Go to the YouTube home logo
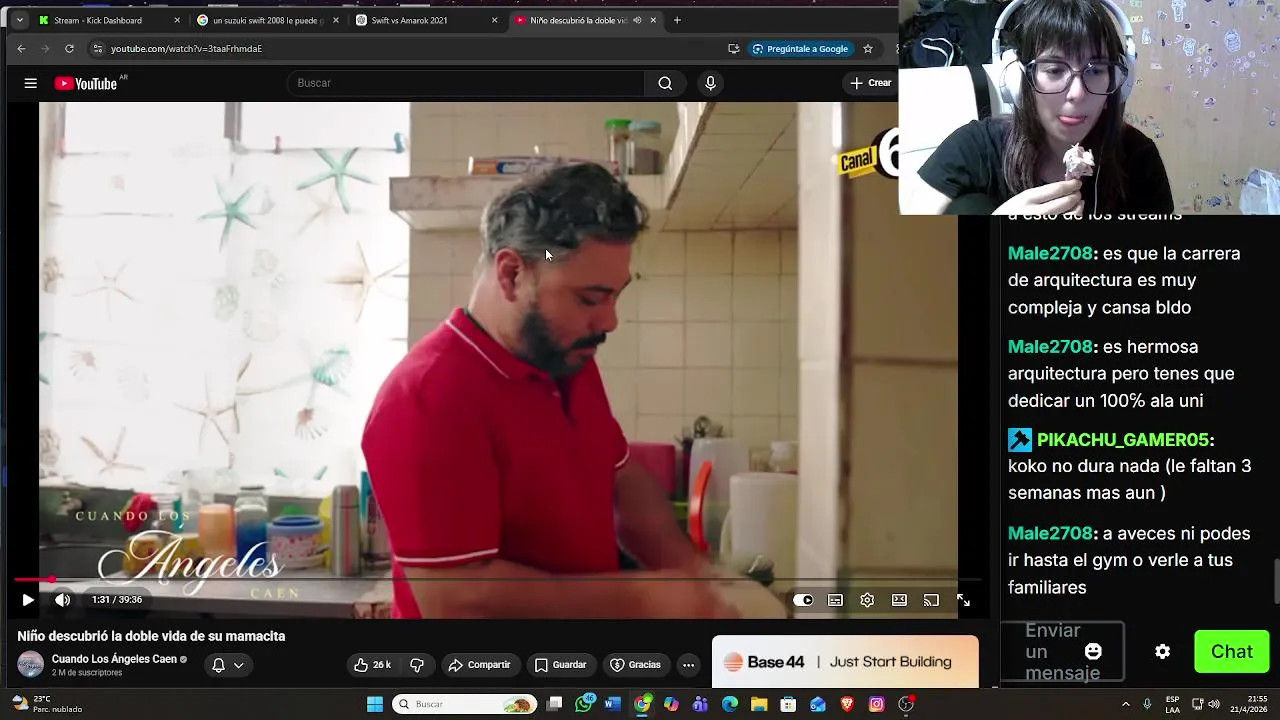Viewport: 1280px width, 720px height. click(86, 83)
